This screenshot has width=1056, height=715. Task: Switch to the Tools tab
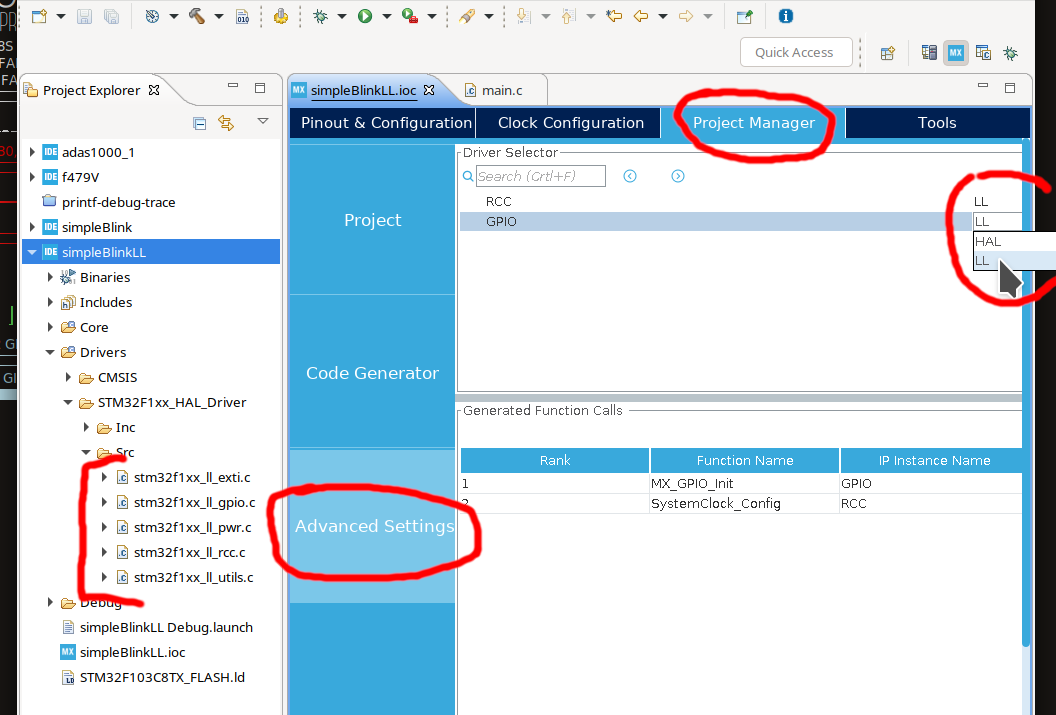pos(937,123)
